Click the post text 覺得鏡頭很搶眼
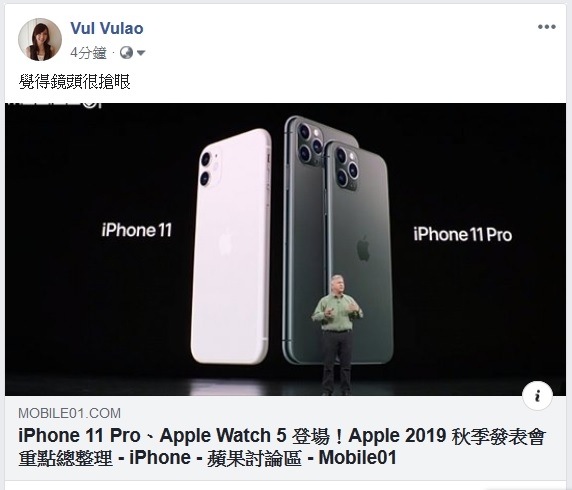Image resolution: width=572 pixels, height=490 pixels. point(74,82)
